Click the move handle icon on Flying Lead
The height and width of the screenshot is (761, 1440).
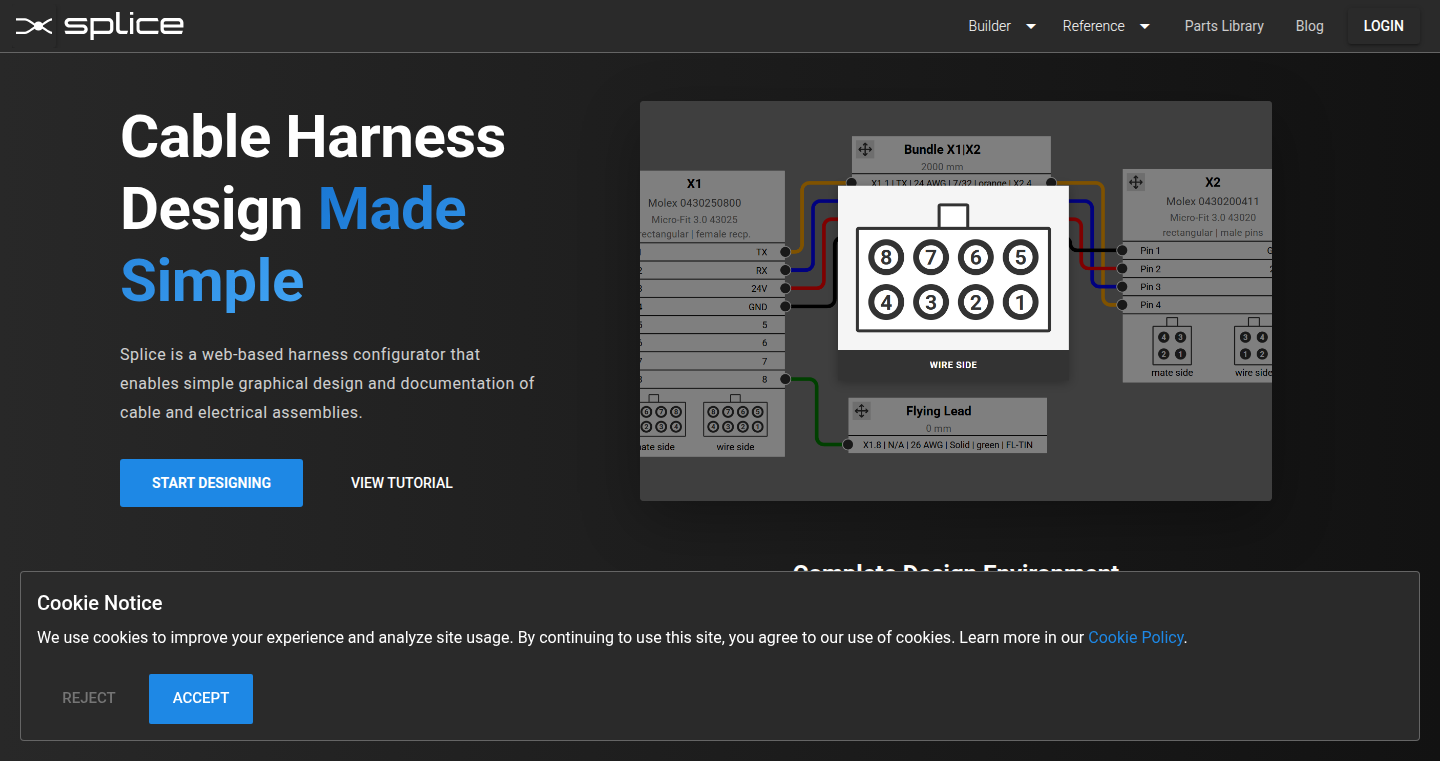pyautogui.click(x=862, y=411)
